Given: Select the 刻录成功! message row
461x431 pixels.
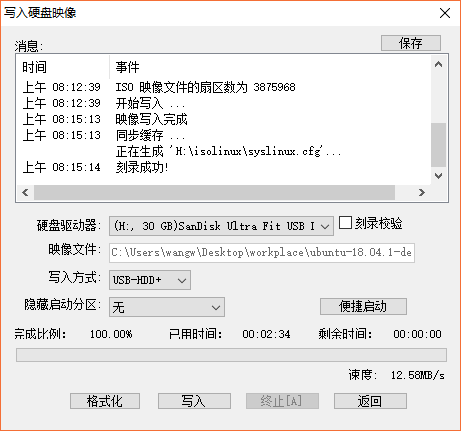Looking at the screenshot, I should point(223,167).
